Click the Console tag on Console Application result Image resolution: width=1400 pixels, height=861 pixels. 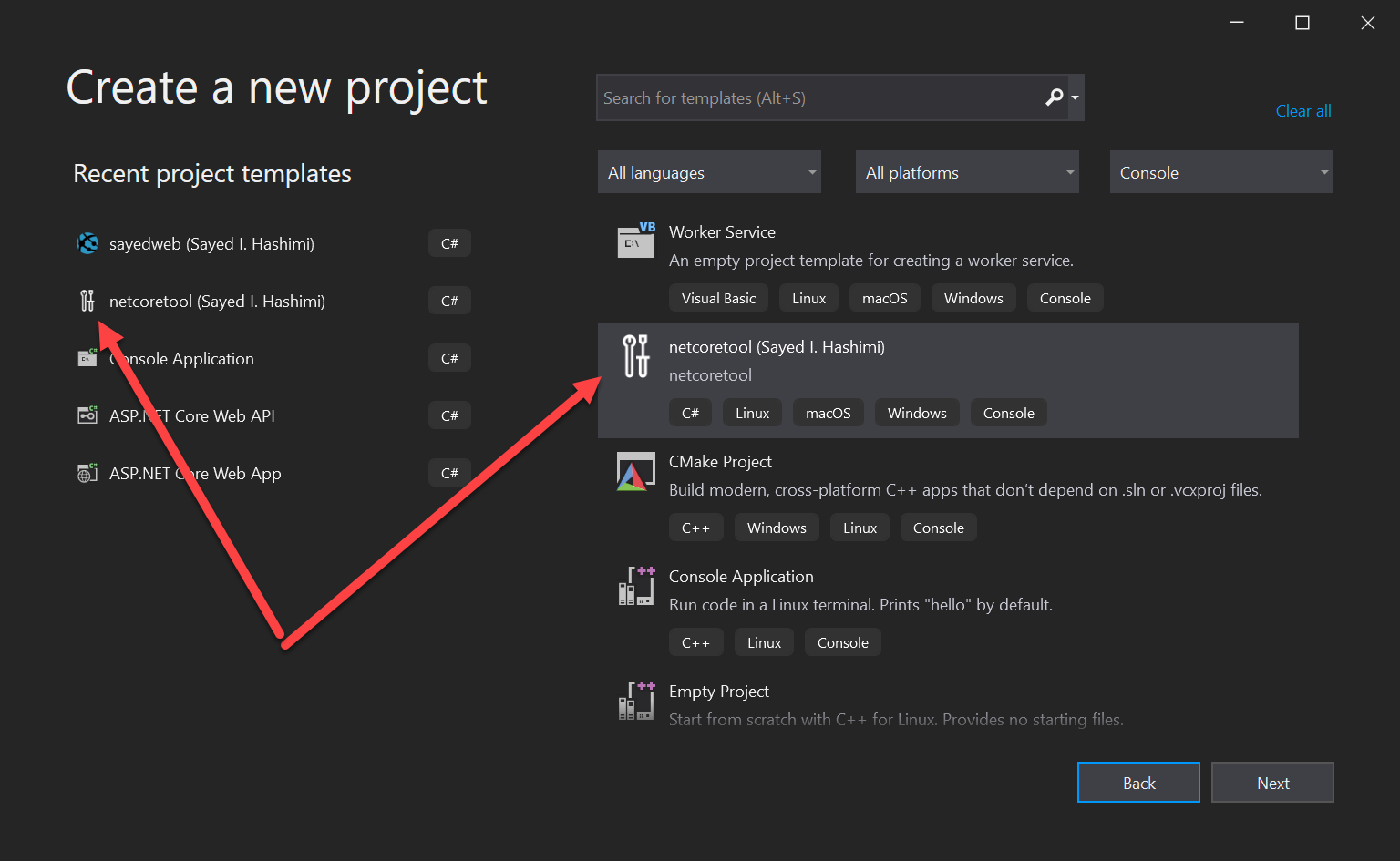[x=843, y=642]
